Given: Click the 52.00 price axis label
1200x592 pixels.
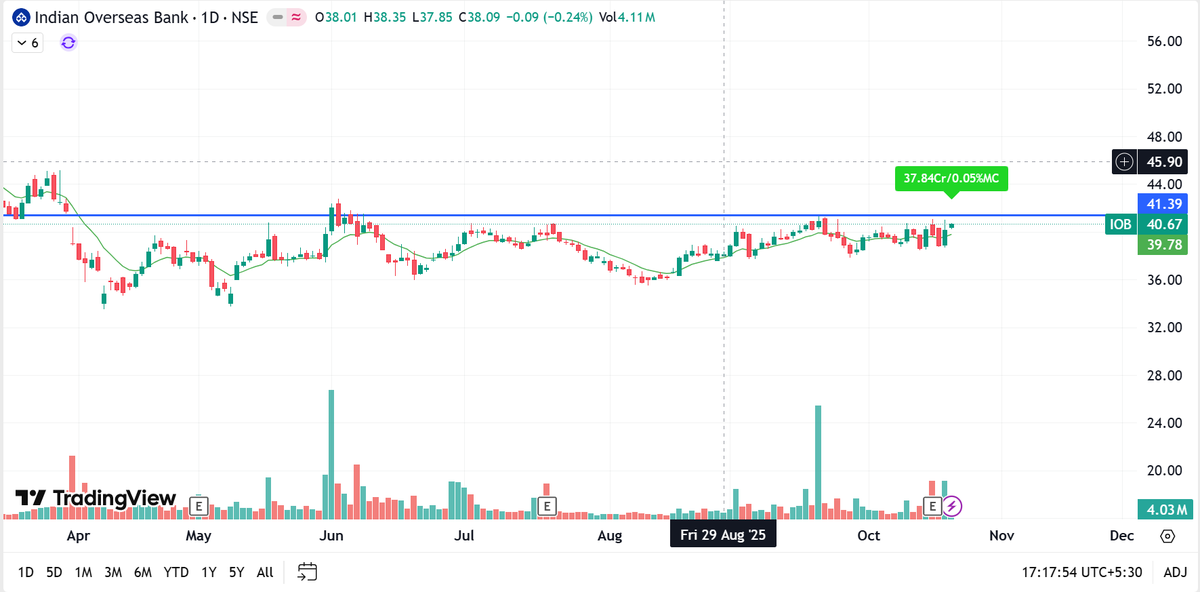Looking at the screenshot, I should (1166, 89).
